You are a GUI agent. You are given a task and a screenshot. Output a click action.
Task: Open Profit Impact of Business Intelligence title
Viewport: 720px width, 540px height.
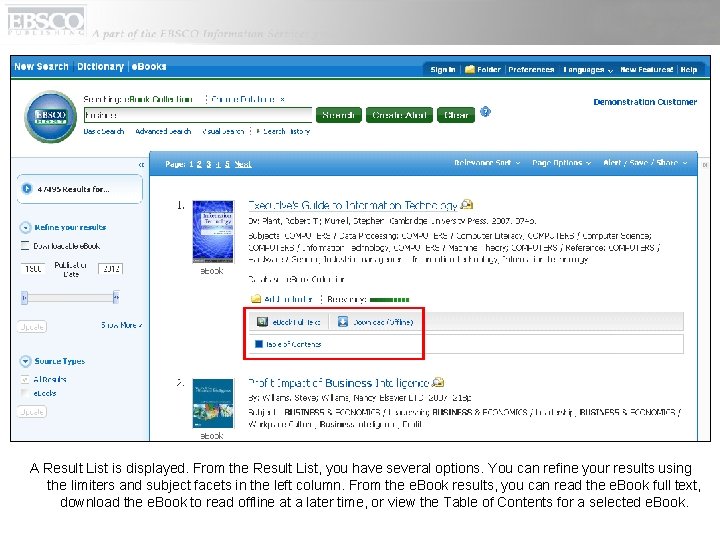339,382
